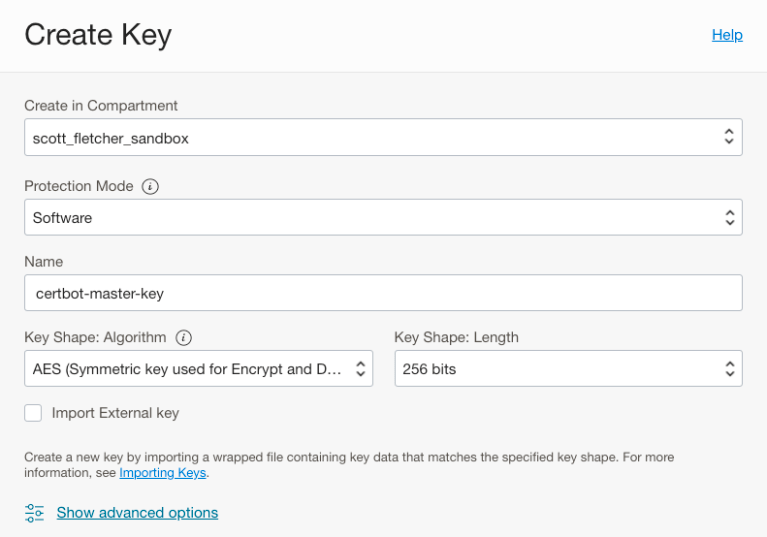Screen dimensions: 767x537
Task: Enable the Import External key checkbox
Action: pos(34,413)
